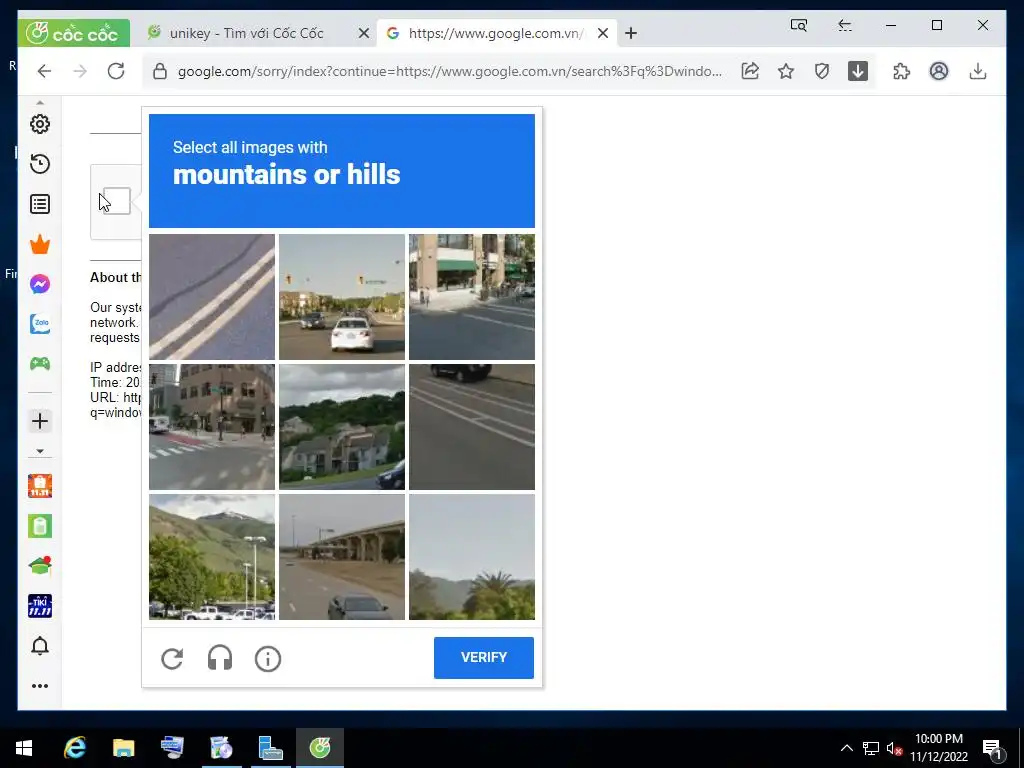Screen dimensions: 1024x768
Task: Open sidebar notifications bell
Action: coord(40,646)
